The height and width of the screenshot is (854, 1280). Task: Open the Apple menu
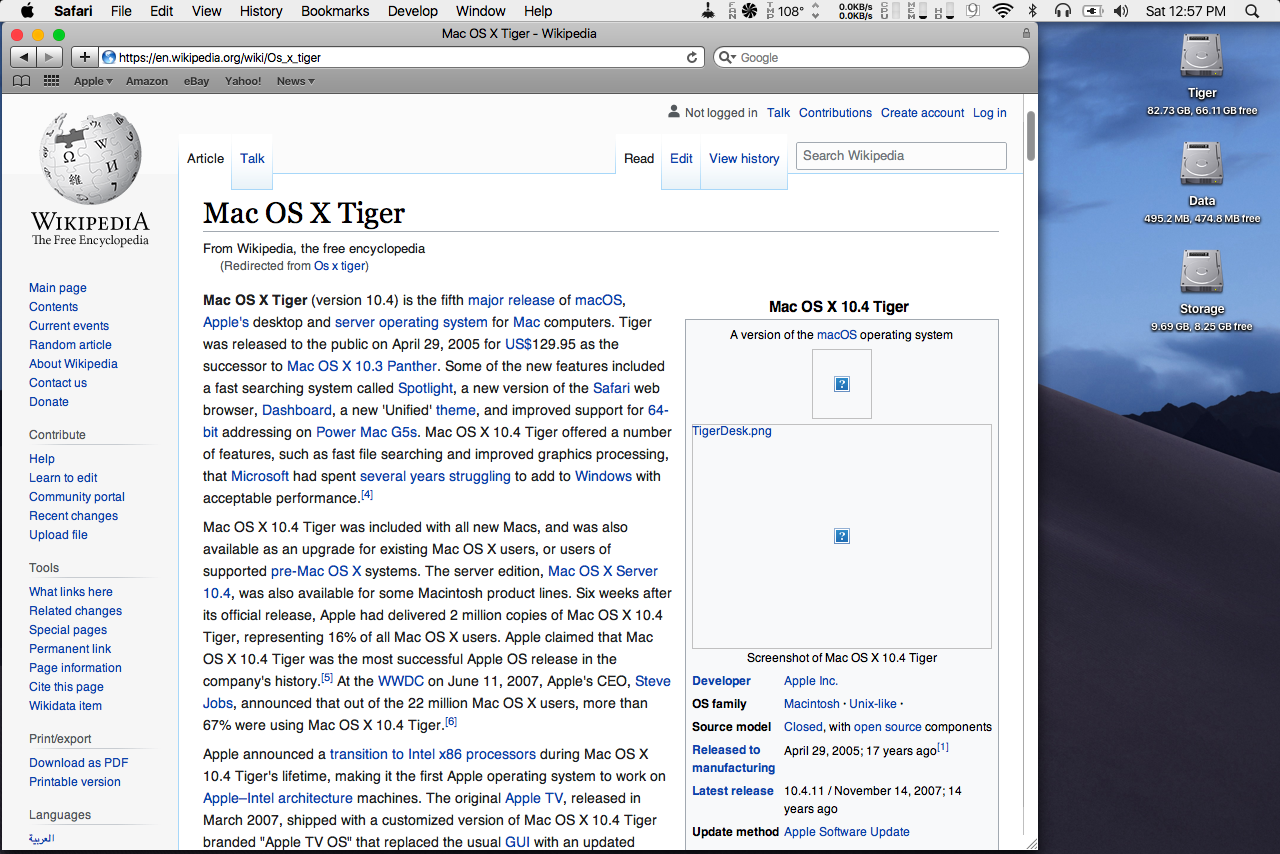pos(27,11)
